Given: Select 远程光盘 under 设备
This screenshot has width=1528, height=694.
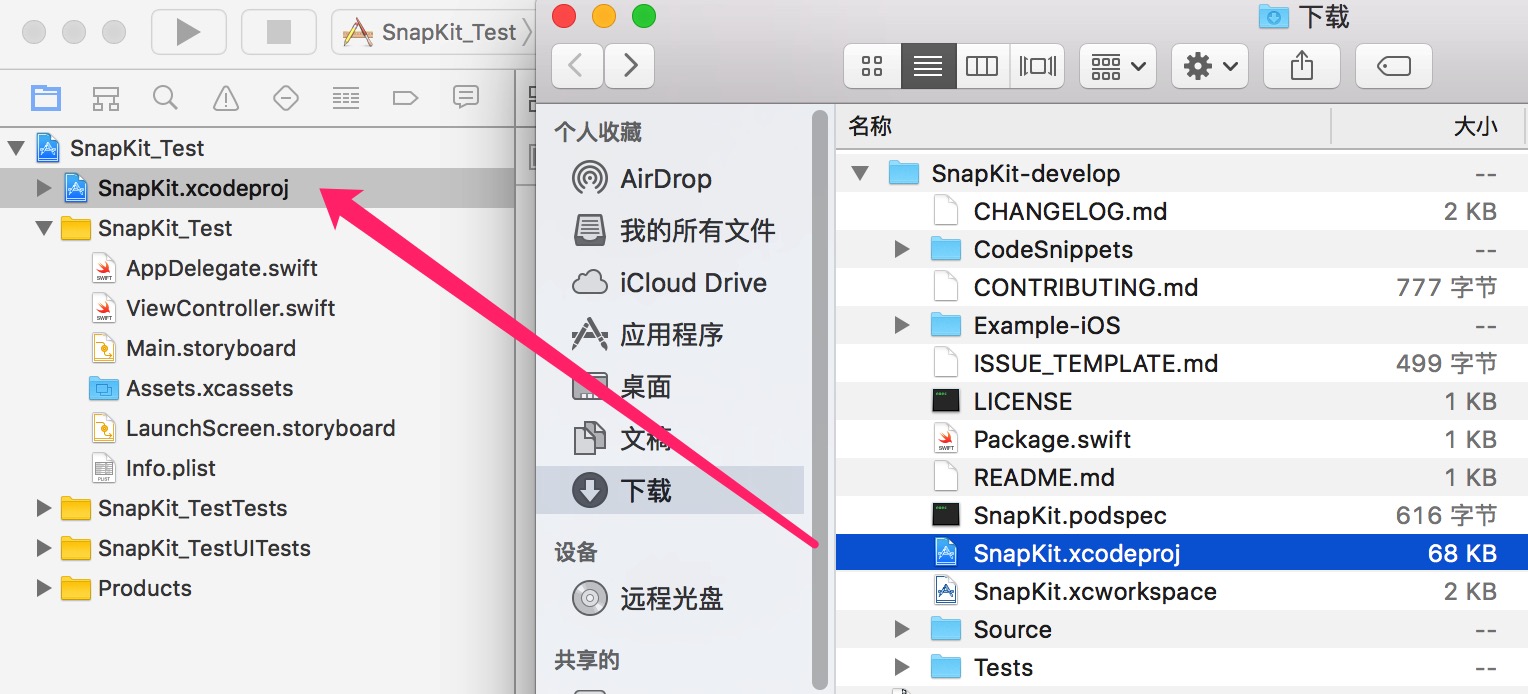Looking at the screenshot, I should tap(670, 599).
